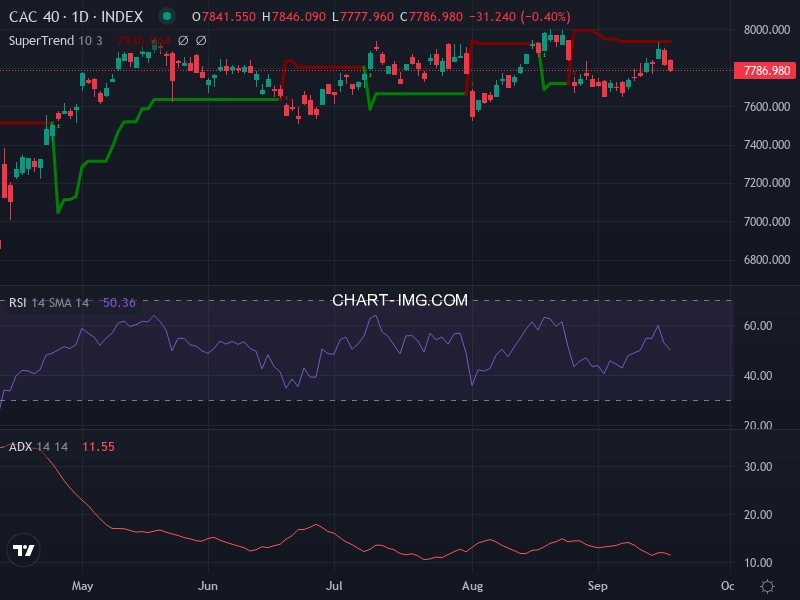Click second null symbol beside SuperTrend value

pos(200,40)
